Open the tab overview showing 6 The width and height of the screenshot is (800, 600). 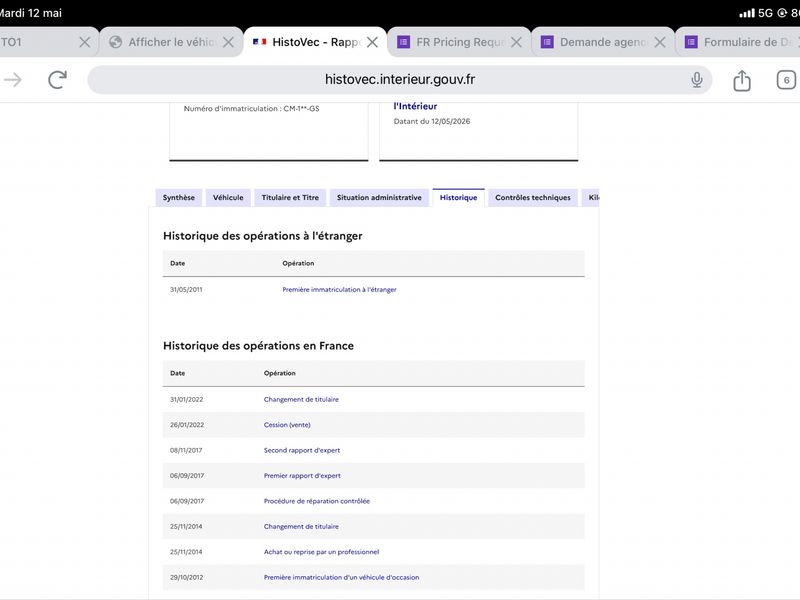[x=786, y=80]
